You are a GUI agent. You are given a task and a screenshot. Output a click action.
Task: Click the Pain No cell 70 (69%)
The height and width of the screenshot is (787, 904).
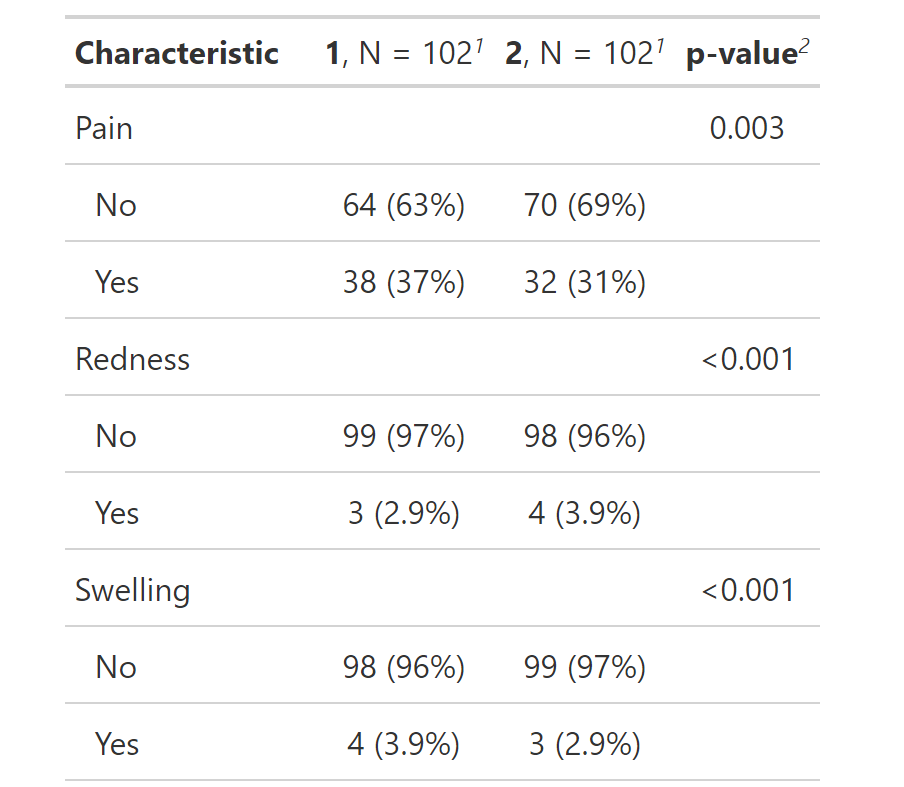pos(585,205)
